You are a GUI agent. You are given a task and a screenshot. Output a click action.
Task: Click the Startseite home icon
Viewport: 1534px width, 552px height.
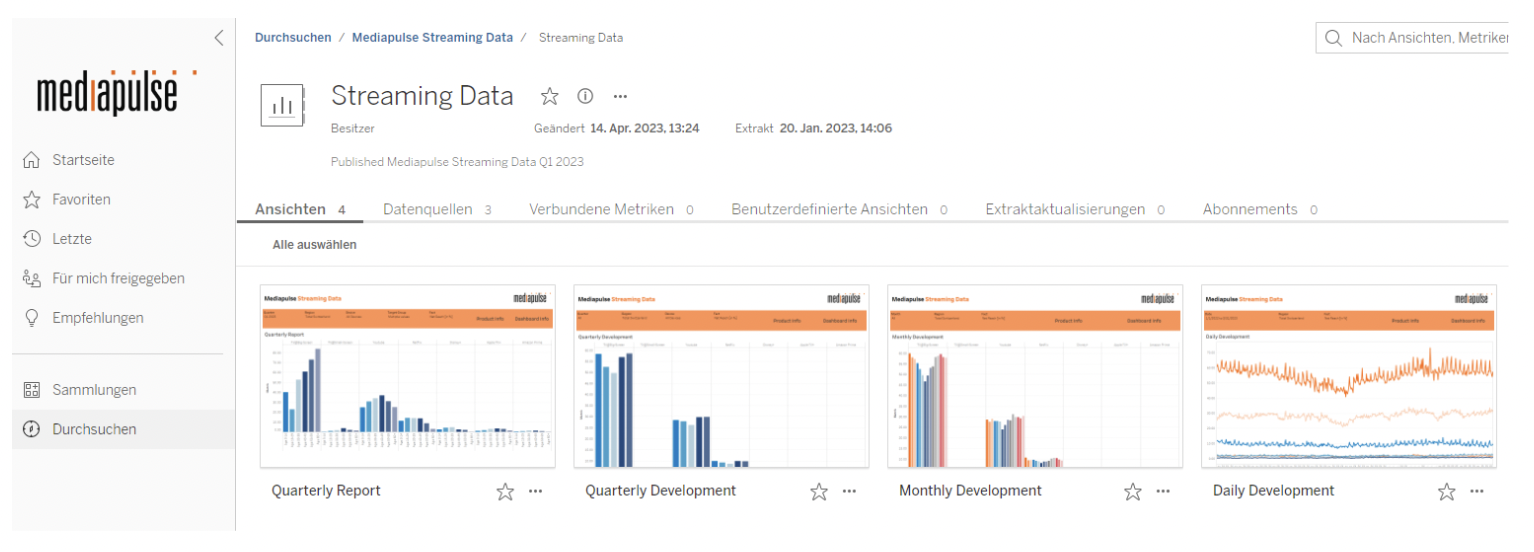point(31,160)
